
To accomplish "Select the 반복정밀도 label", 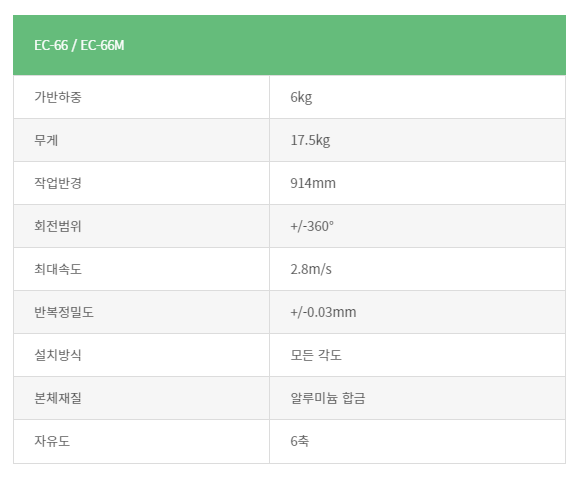I will click(x=64, y=312).
